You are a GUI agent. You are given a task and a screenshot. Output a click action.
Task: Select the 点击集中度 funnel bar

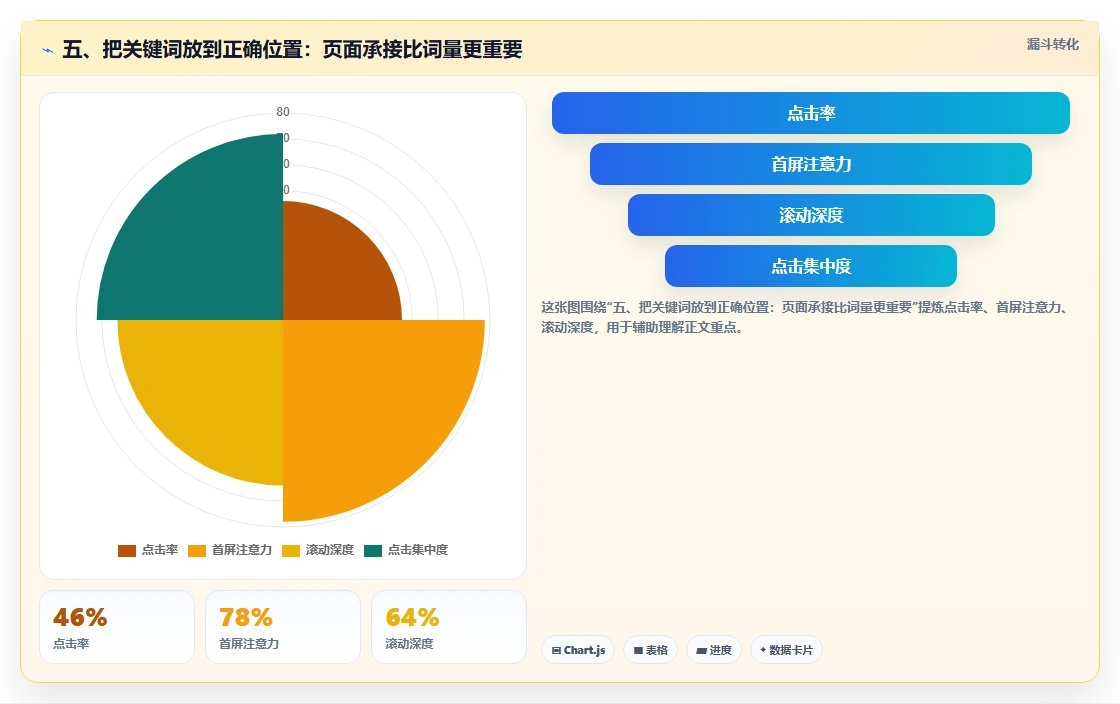point(811,266)
